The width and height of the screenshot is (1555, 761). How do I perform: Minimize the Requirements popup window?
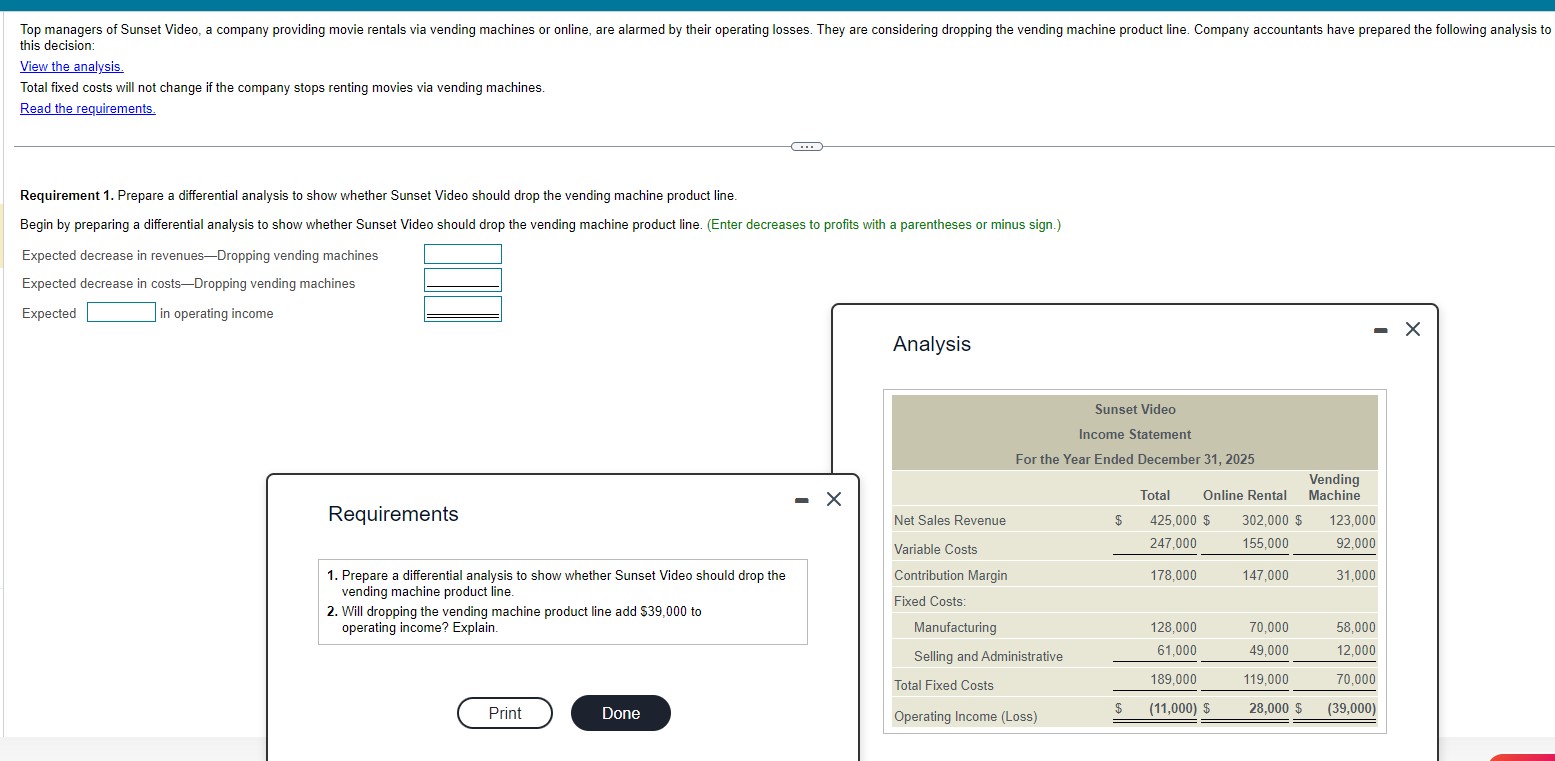(x=800, y=498)
